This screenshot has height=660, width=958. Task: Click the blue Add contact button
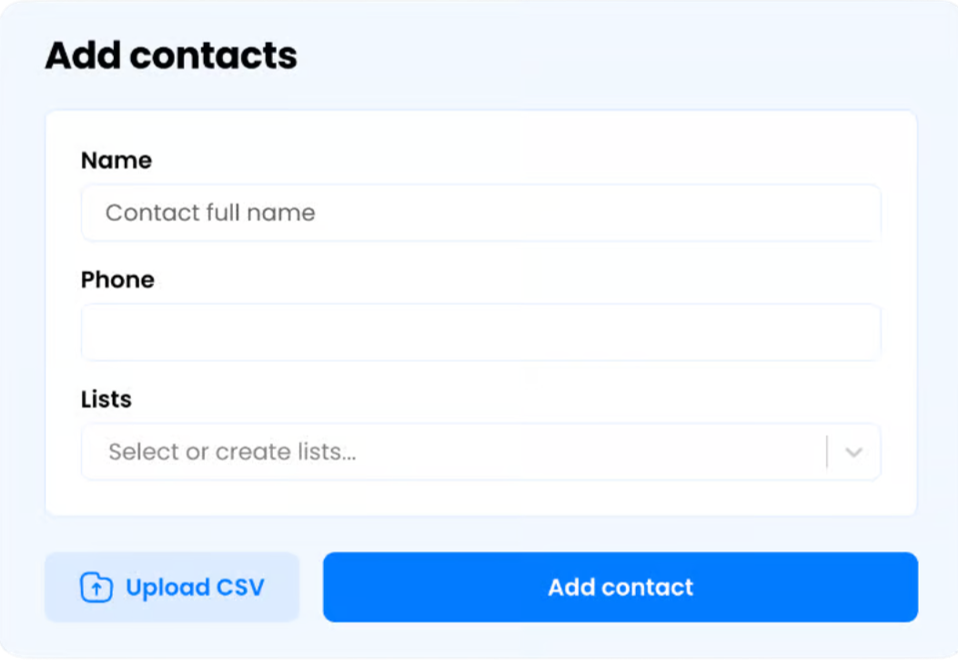point(620,587)
